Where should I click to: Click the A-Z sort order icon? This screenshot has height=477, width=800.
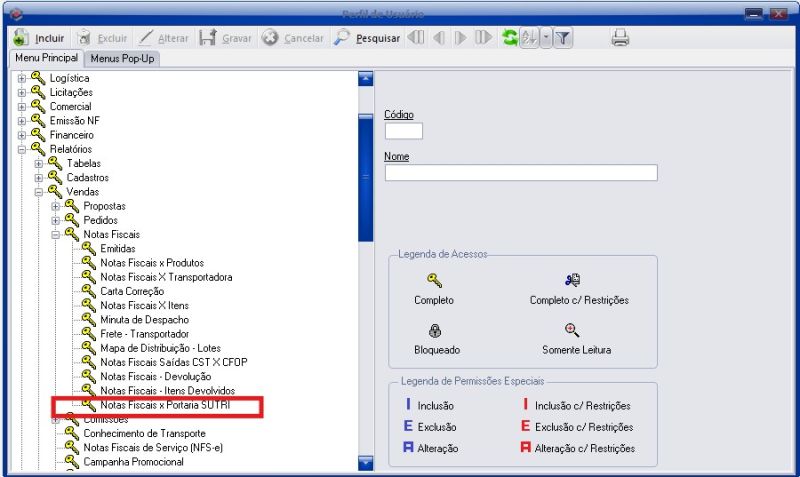(529, 38)
